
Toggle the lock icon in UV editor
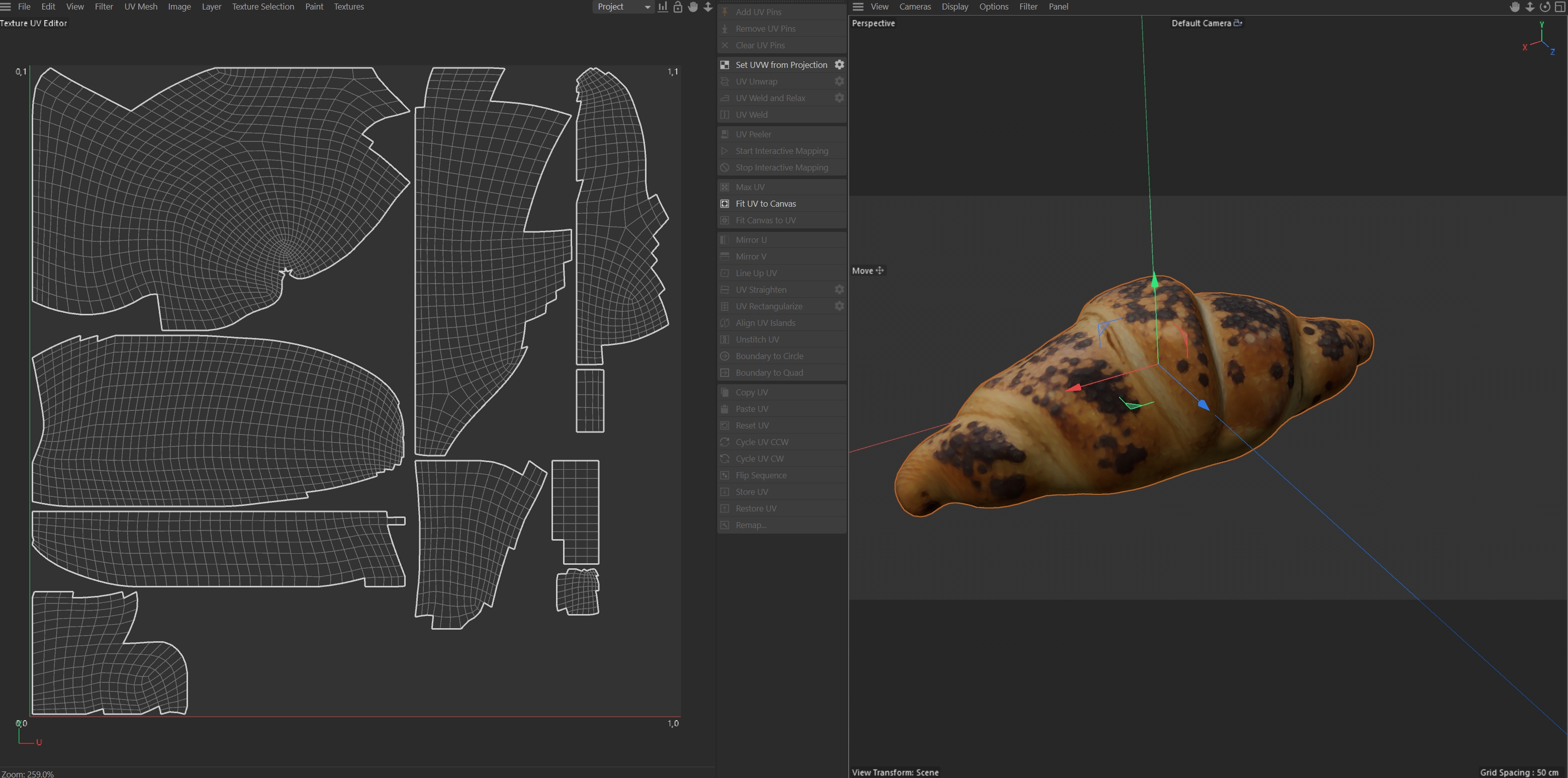[678, 7]
